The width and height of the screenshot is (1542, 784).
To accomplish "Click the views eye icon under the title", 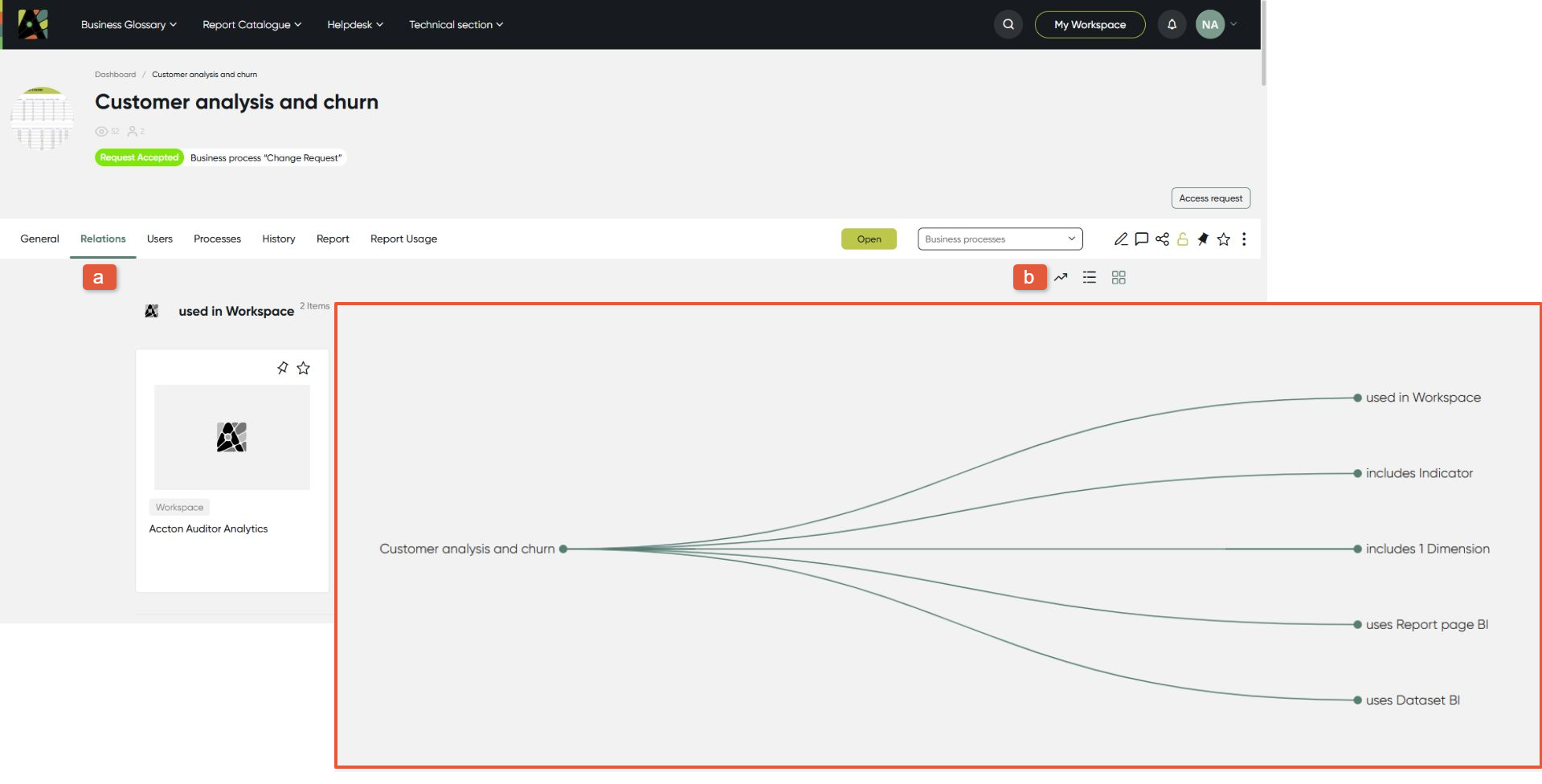I will pos(101,131).
